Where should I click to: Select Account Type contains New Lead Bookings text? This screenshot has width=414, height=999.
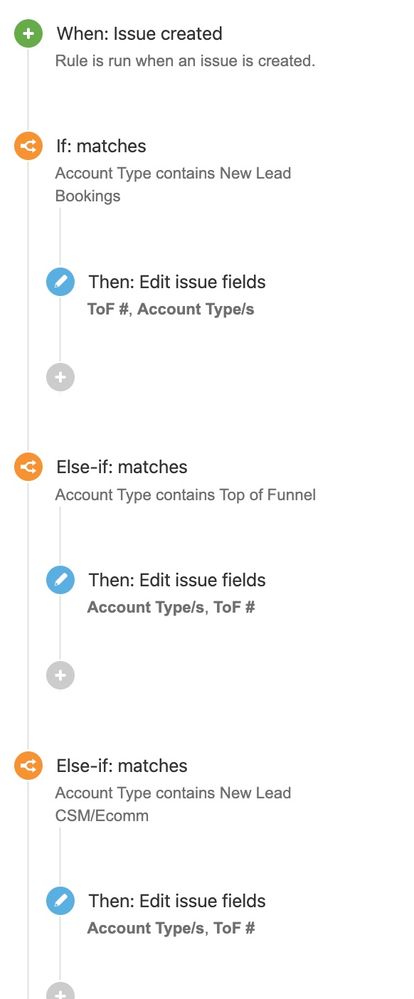[173, 184]
